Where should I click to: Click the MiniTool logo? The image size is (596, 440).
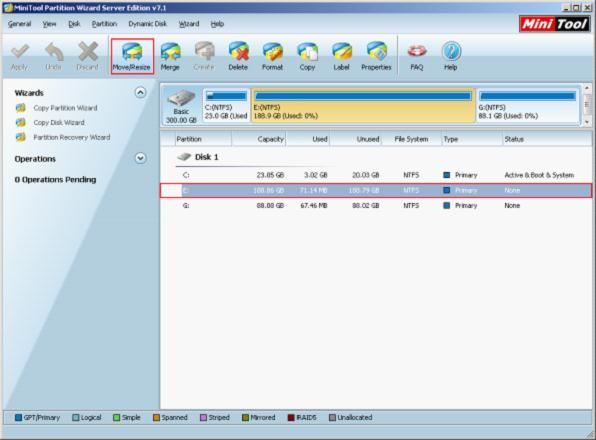click(554, 24)
